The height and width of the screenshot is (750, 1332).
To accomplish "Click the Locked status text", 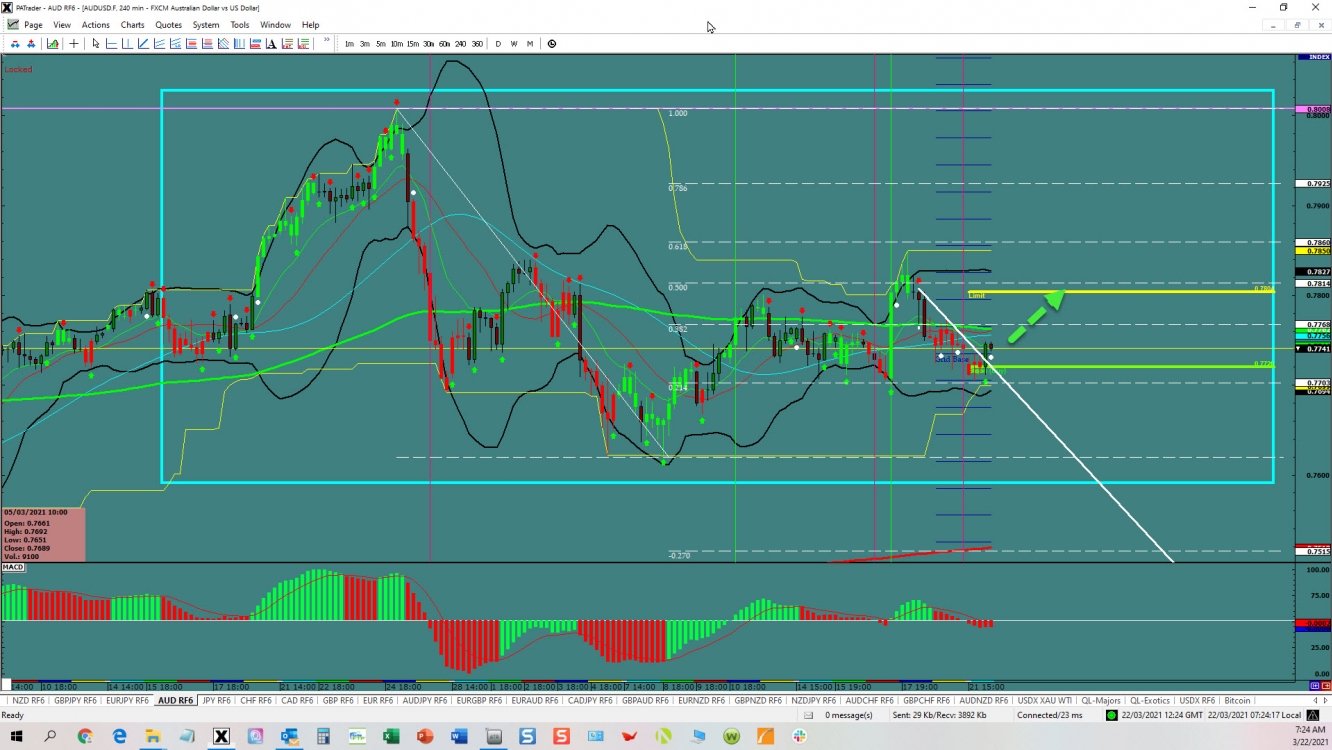I will [x=18, y=70].
